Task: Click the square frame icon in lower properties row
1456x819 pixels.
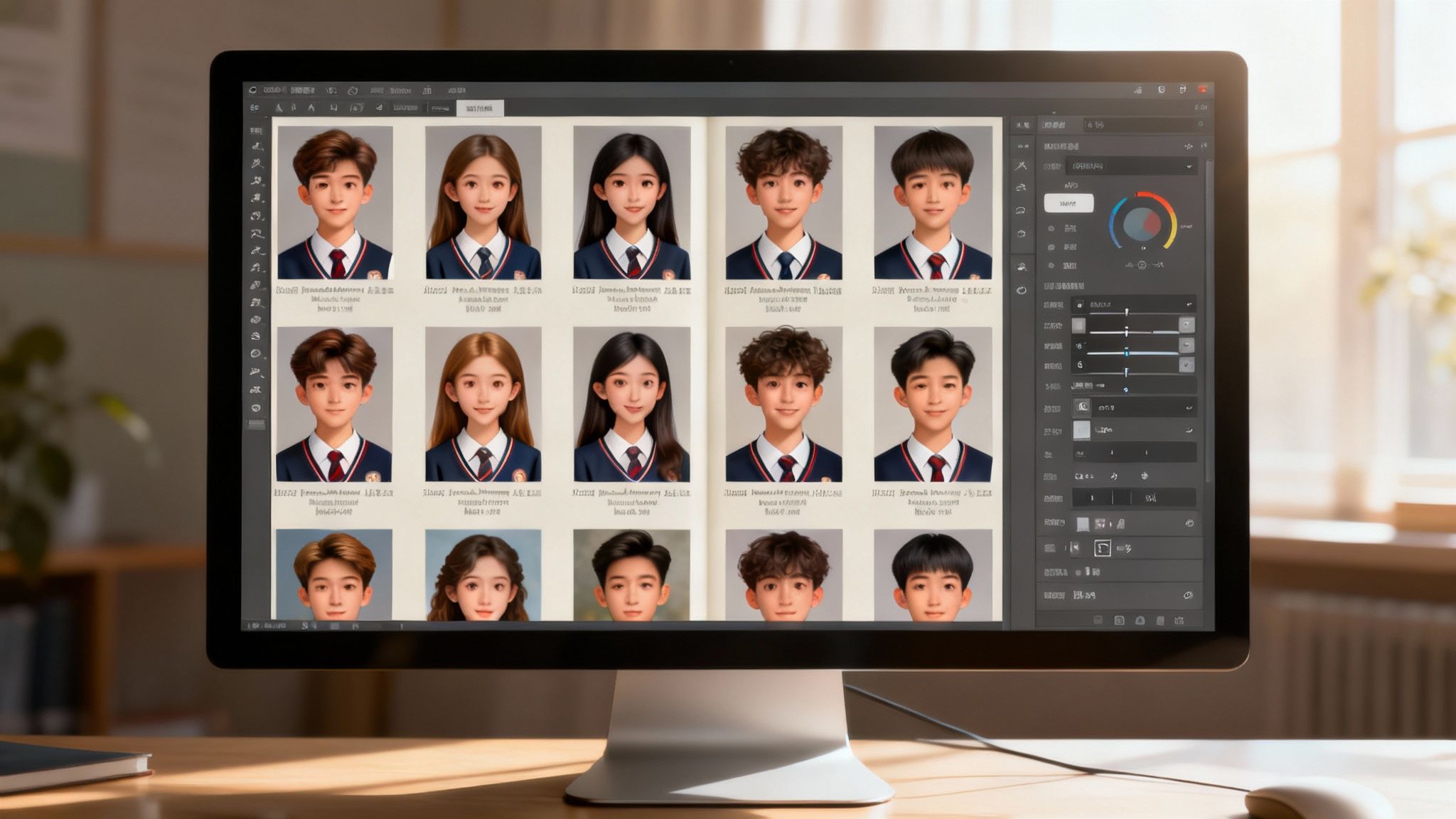Action: click(1102, 548)
